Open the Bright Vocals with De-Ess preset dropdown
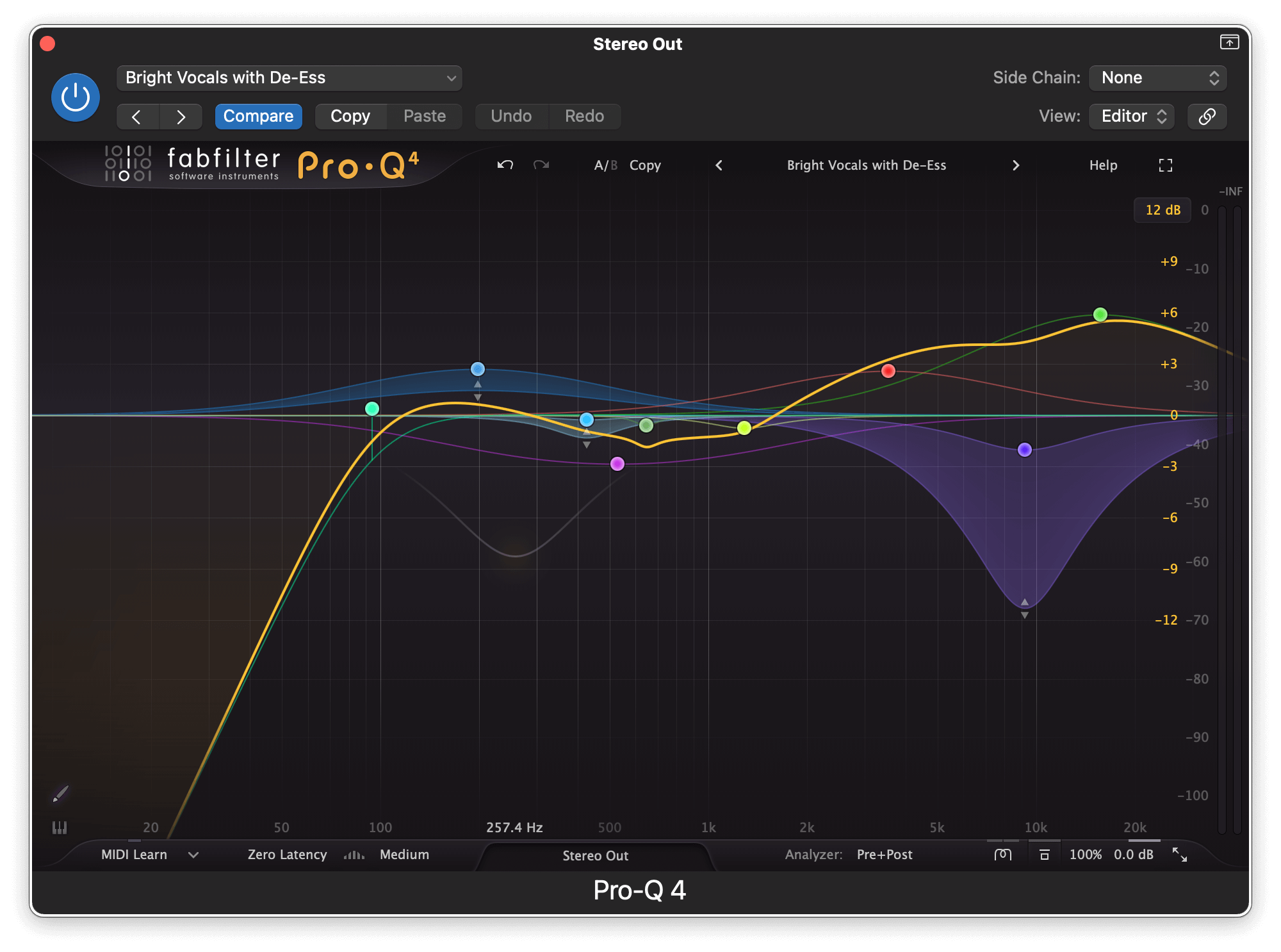1281x952 pixels. coord(290,78)
